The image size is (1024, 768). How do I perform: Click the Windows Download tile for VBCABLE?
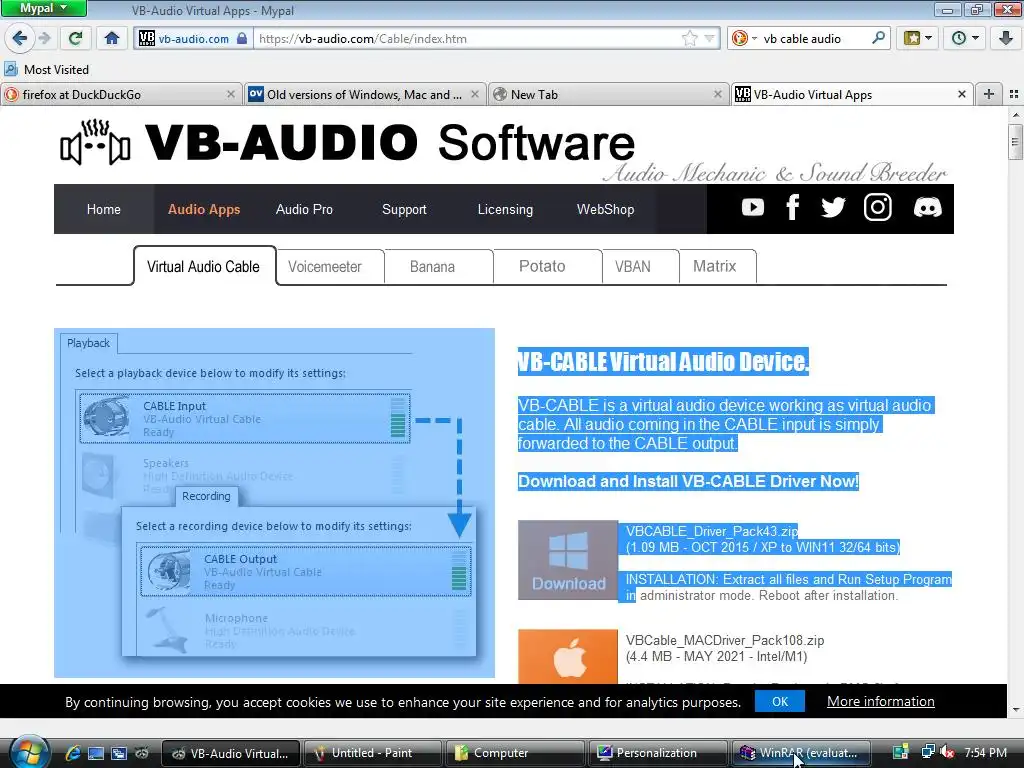(x=568, y=560)
